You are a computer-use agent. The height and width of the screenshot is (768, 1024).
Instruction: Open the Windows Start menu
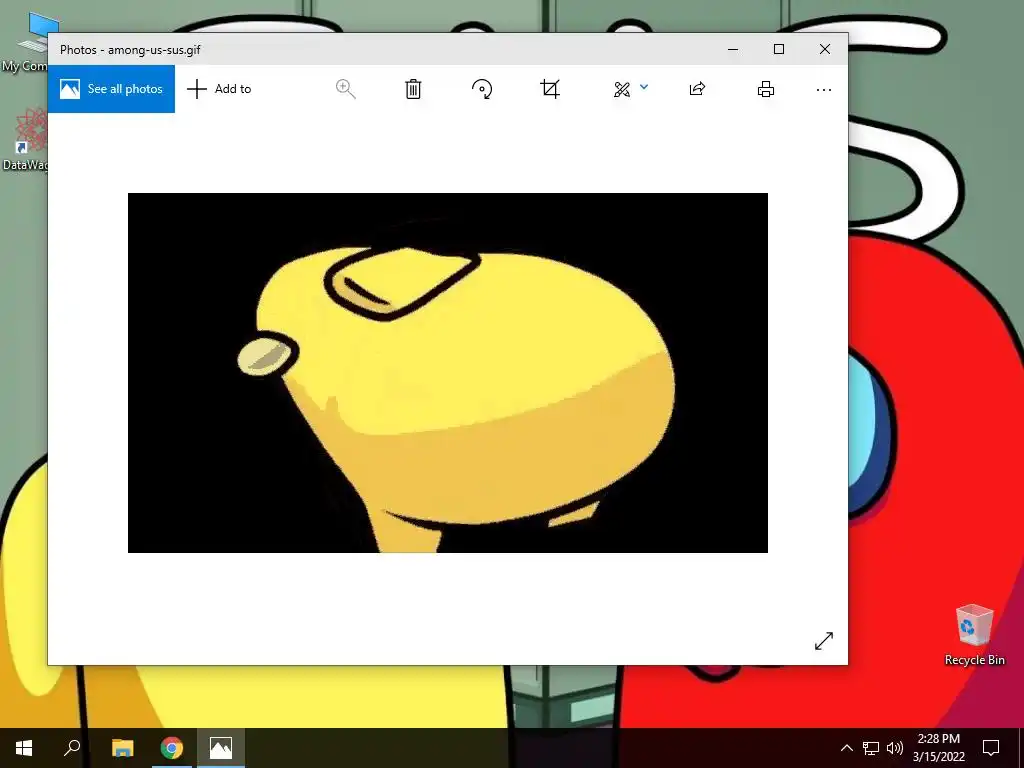[x=24, y=748]
